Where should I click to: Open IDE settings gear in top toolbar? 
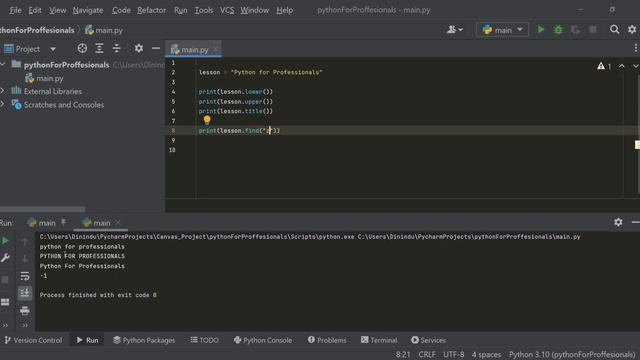pos(632,29)
